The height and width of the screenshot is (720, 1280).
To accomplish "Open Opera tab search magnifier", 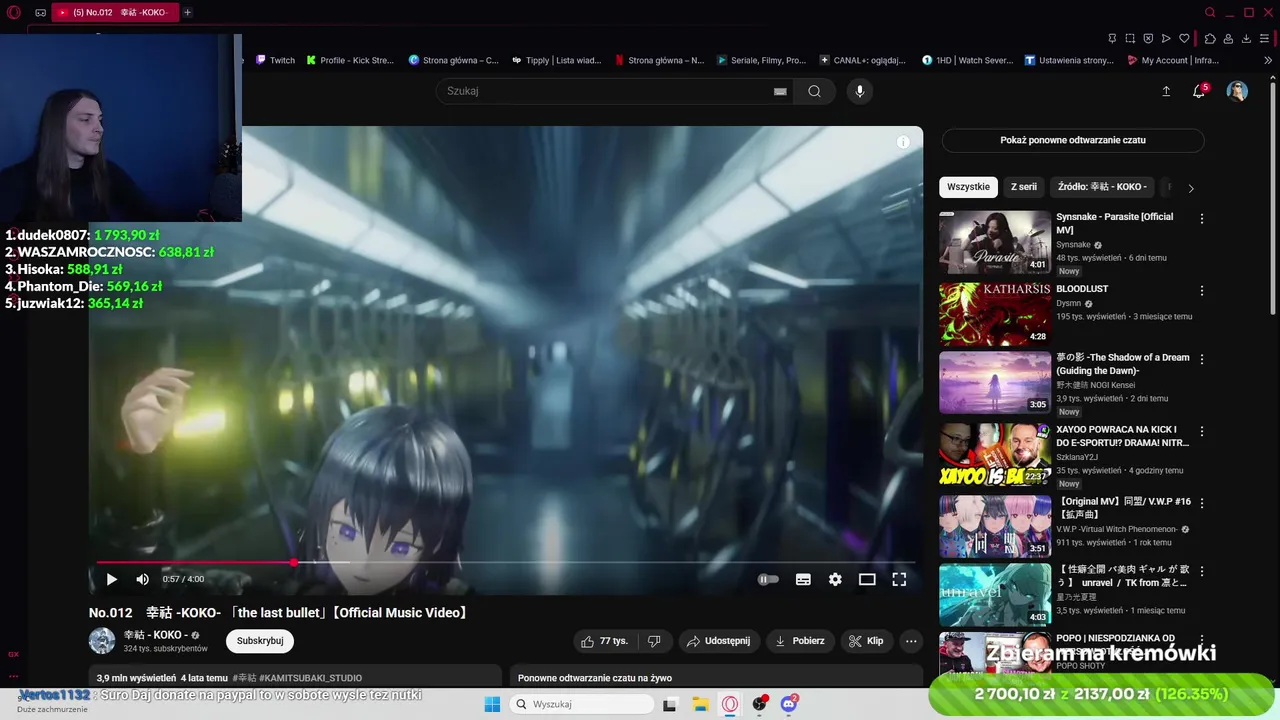I will pos(1210,12).
